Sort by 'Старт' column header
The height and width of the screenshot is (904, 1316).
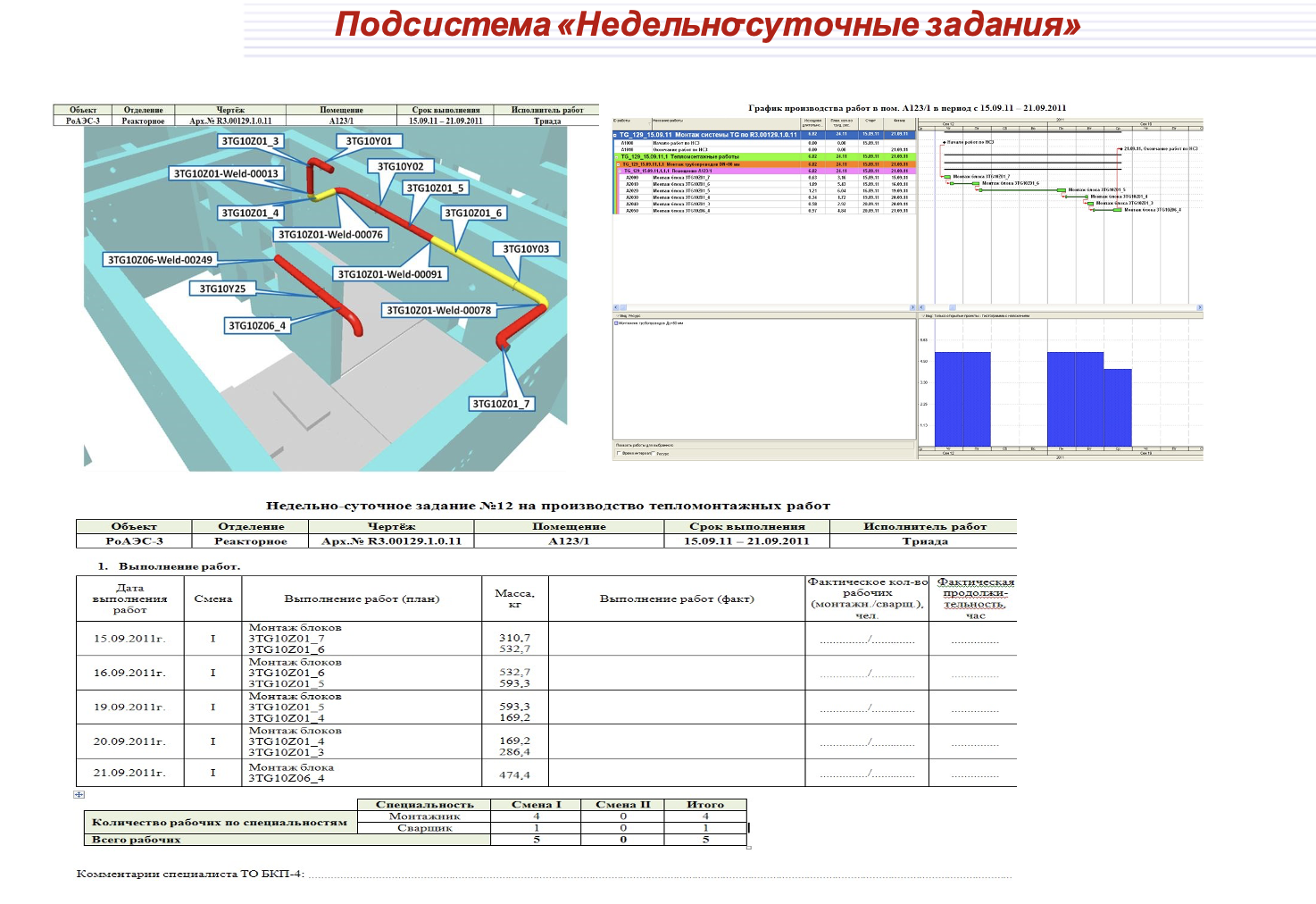870,124
